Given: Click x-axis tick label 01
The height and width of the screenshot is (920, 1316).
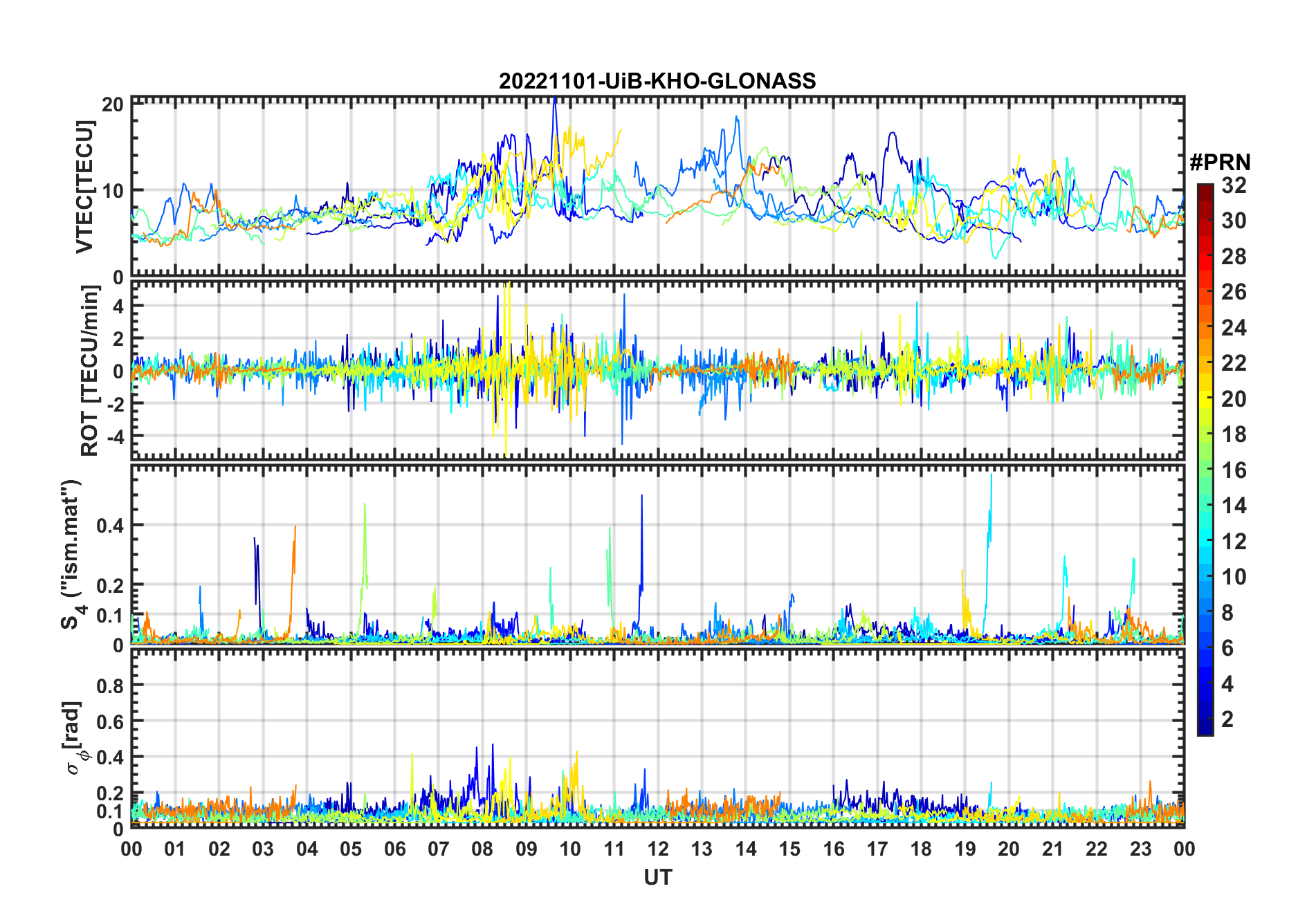Looking at the screenshot, I should coord(175,849).
